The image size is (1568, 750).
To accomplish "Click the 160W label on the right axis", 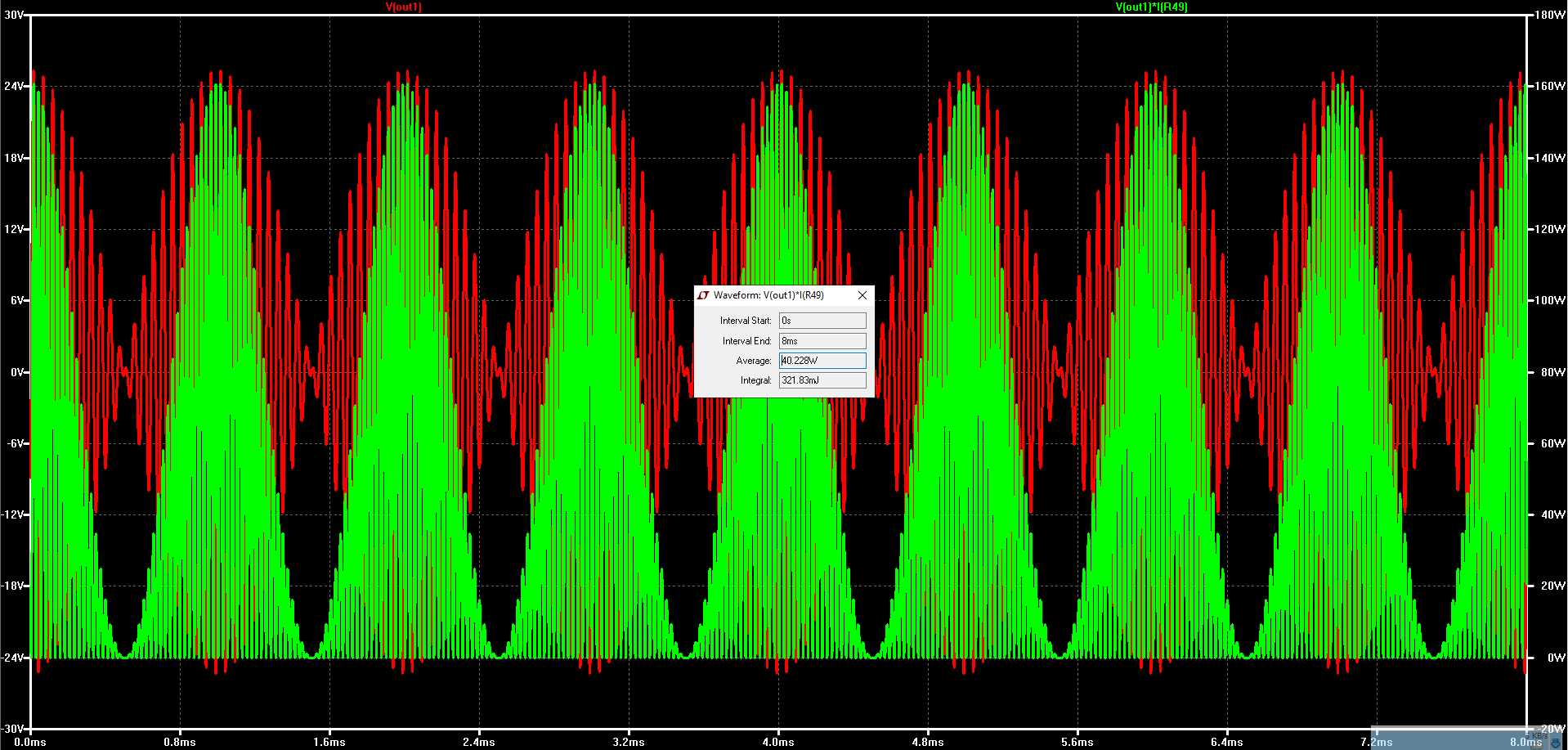I will point(1550,86).
